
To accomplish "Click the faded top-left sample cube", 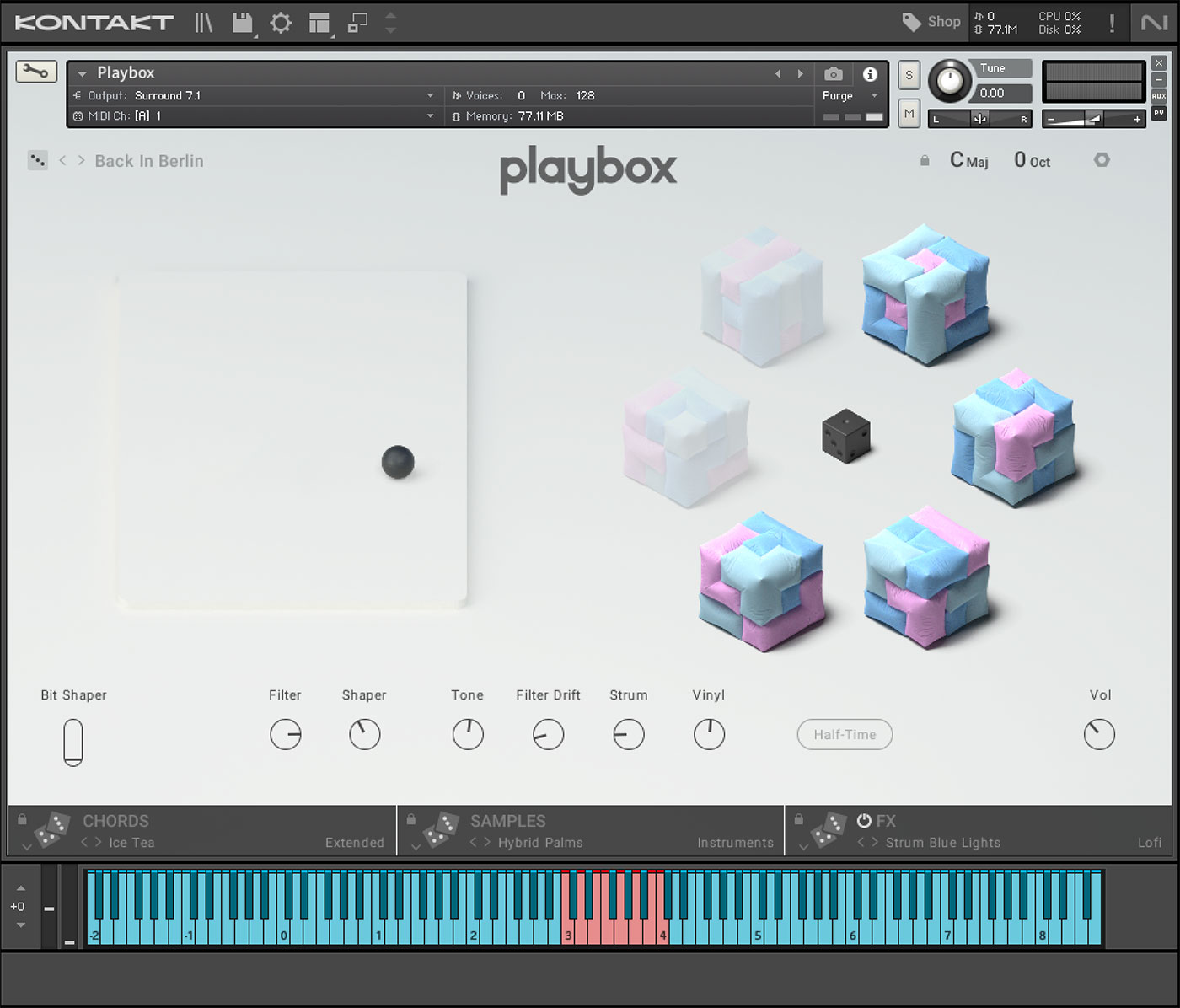I will point(761,295).
